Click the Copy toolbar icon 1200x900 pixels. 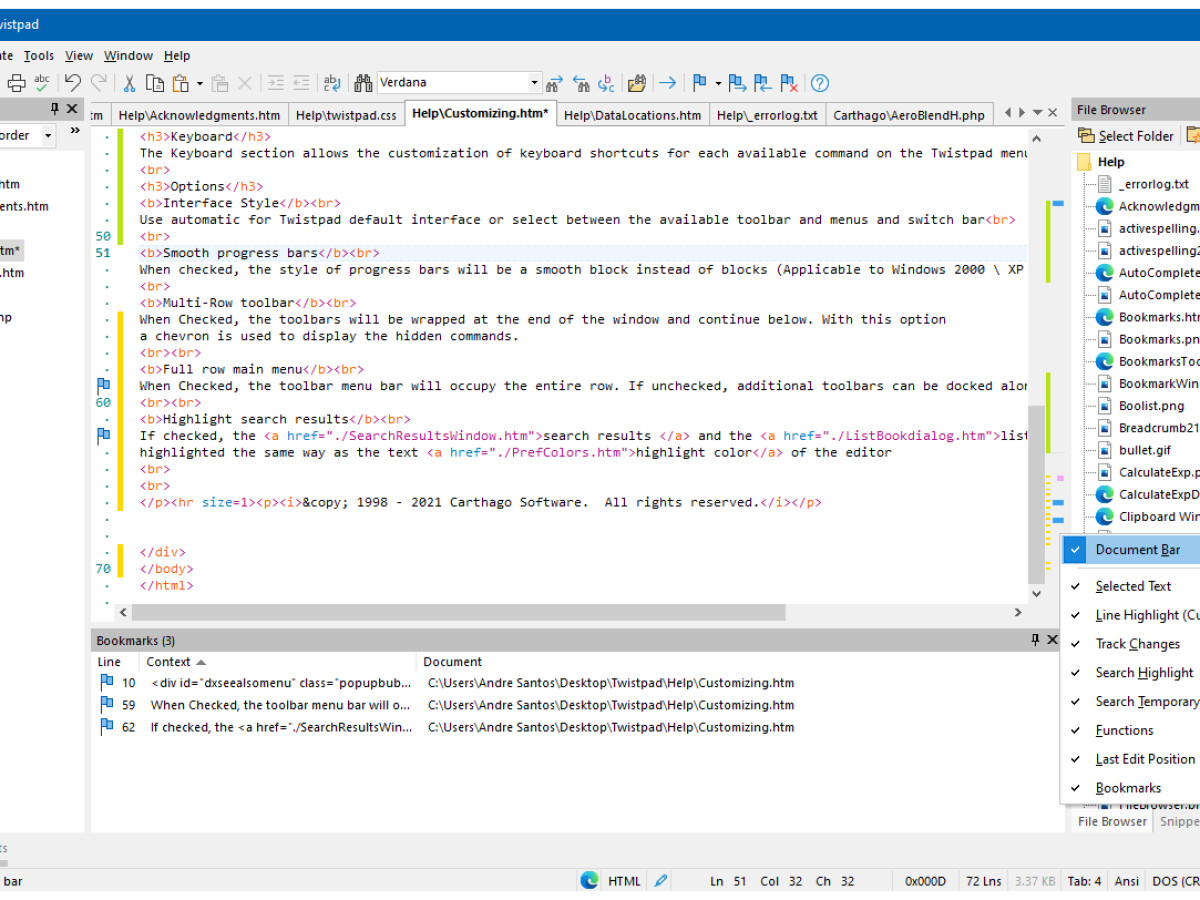[x=154, y=83]
